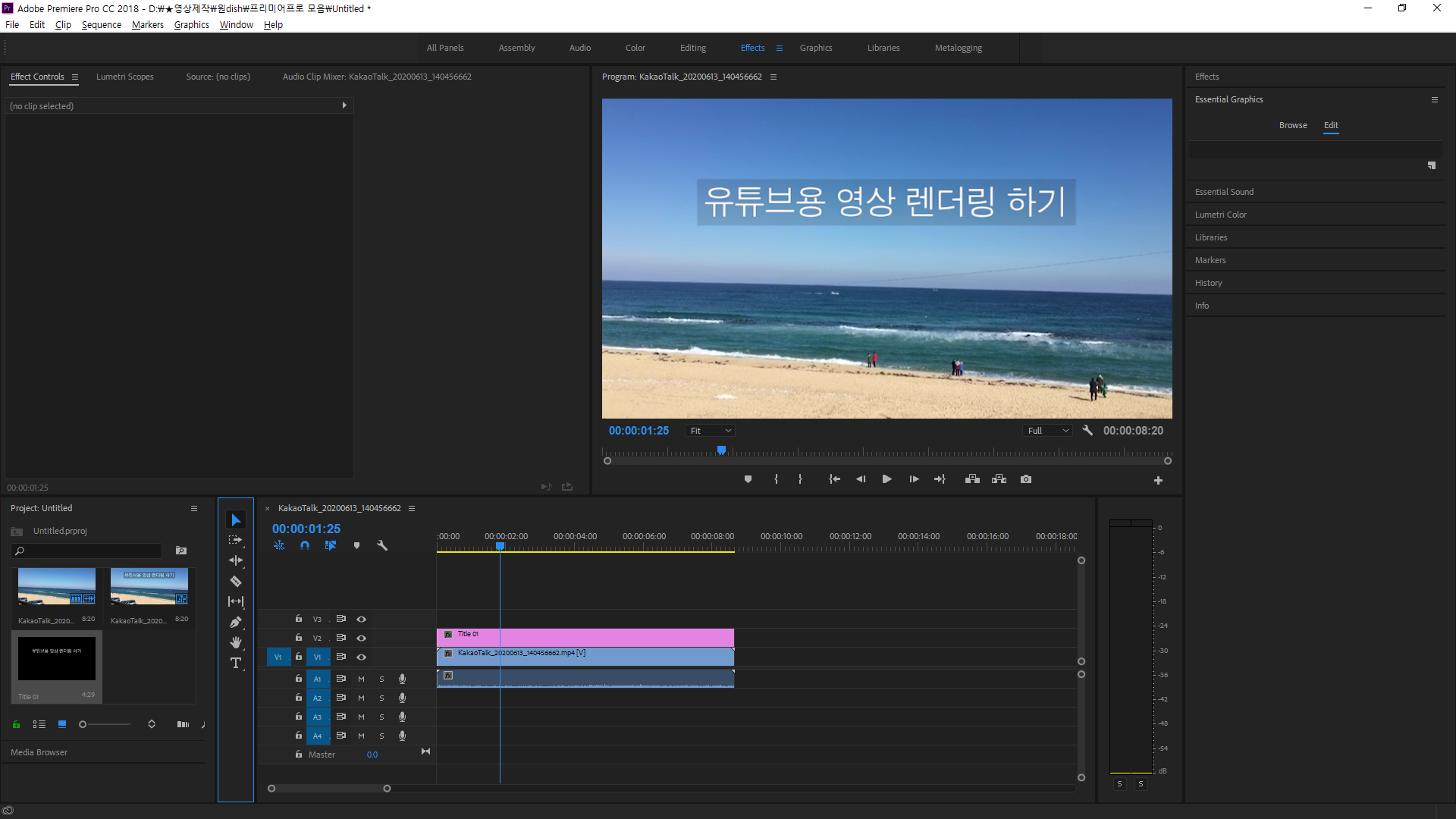1456x819 pixels.
Task: Open timeline display settings wrench
Action: coord(382,545)
